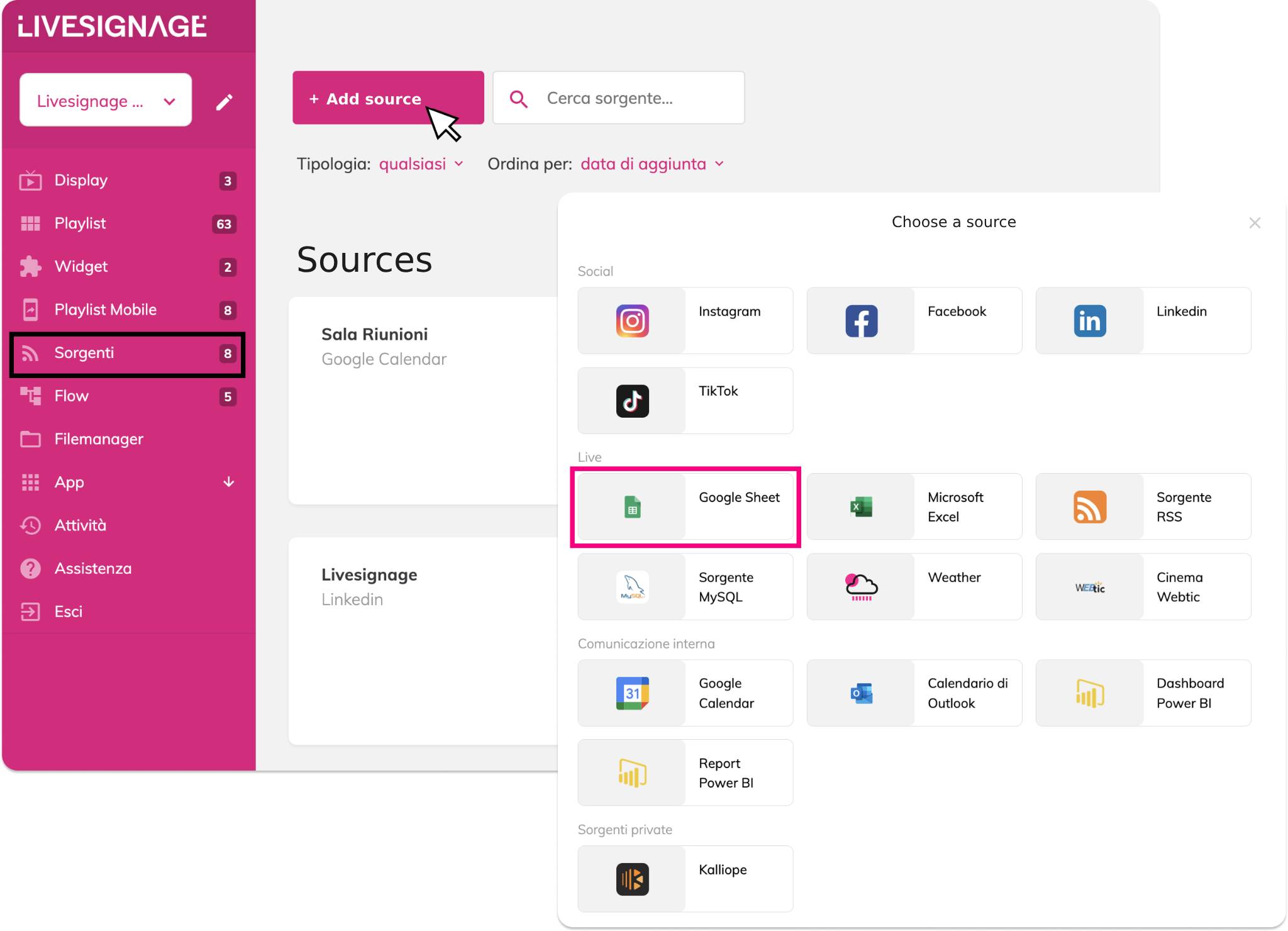This screenshot has height=931, width=1288.
Task: Open the Ordina per sorting dropdown
Action: coord(652,164)
